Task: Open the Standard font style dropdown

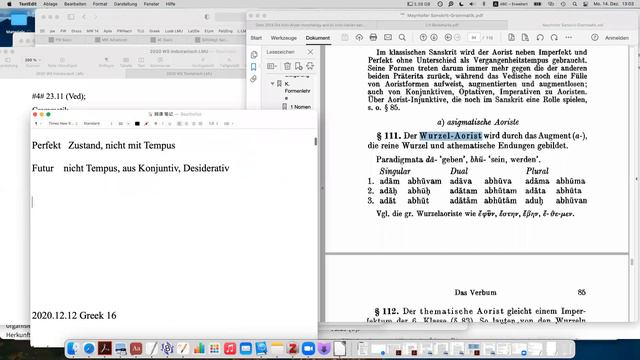Action: 98,124
